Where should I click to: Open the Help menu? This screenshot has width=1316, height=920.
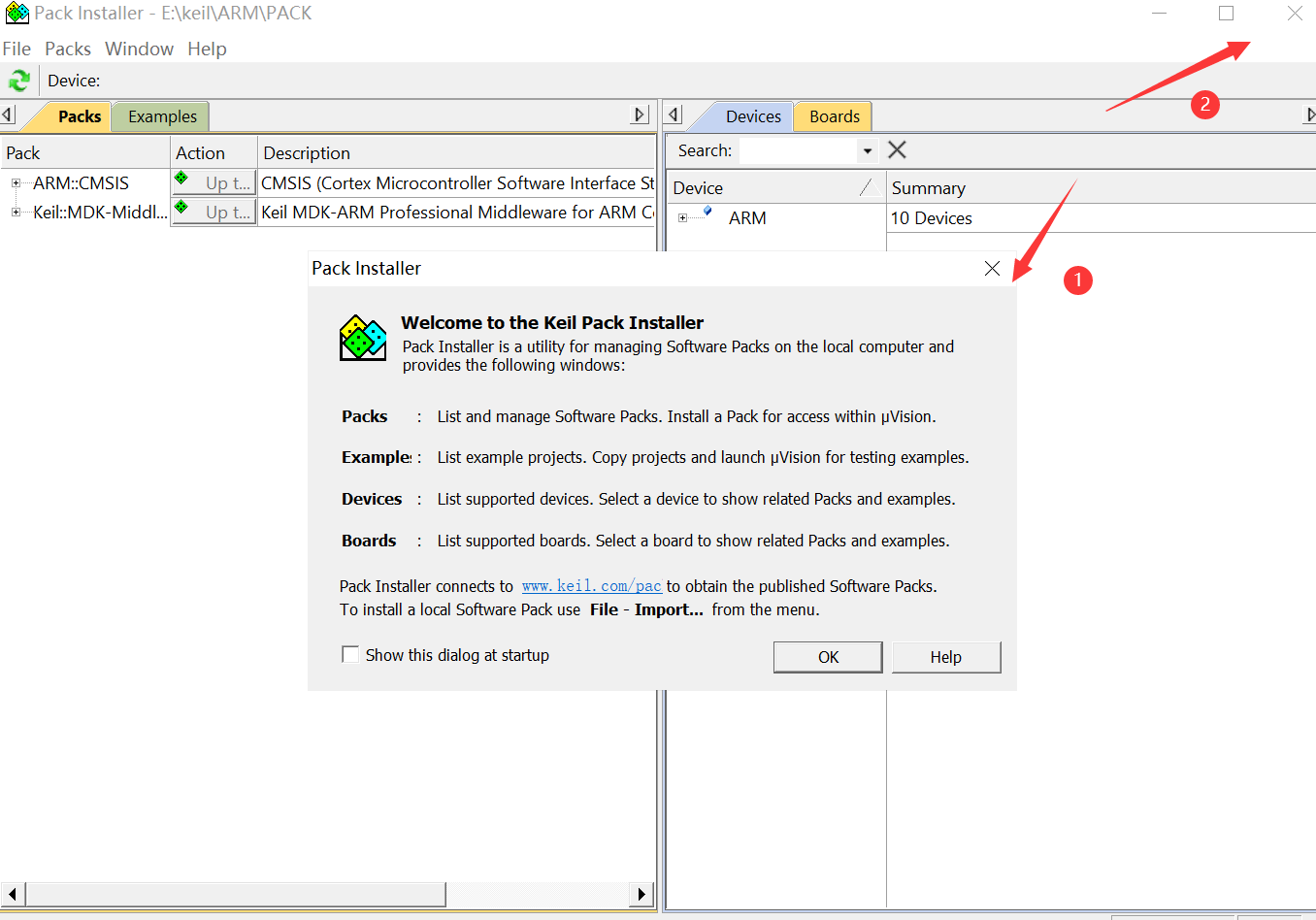point(207,49)
